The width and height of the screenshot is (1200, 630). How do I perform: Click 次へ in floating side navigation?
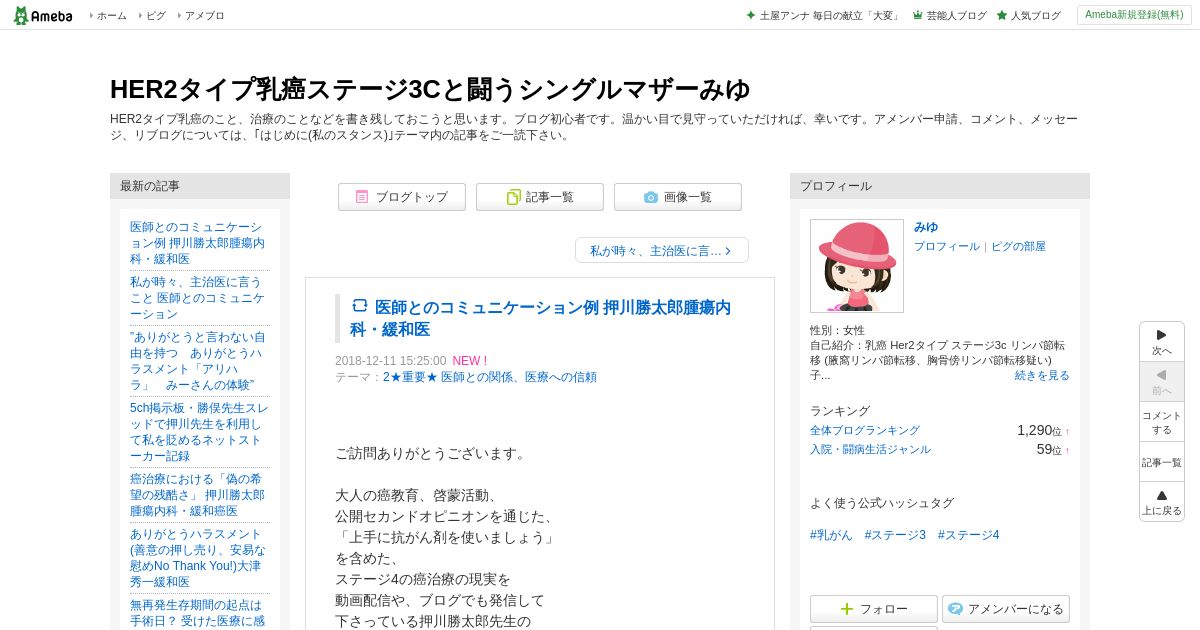coord(1162,342)
